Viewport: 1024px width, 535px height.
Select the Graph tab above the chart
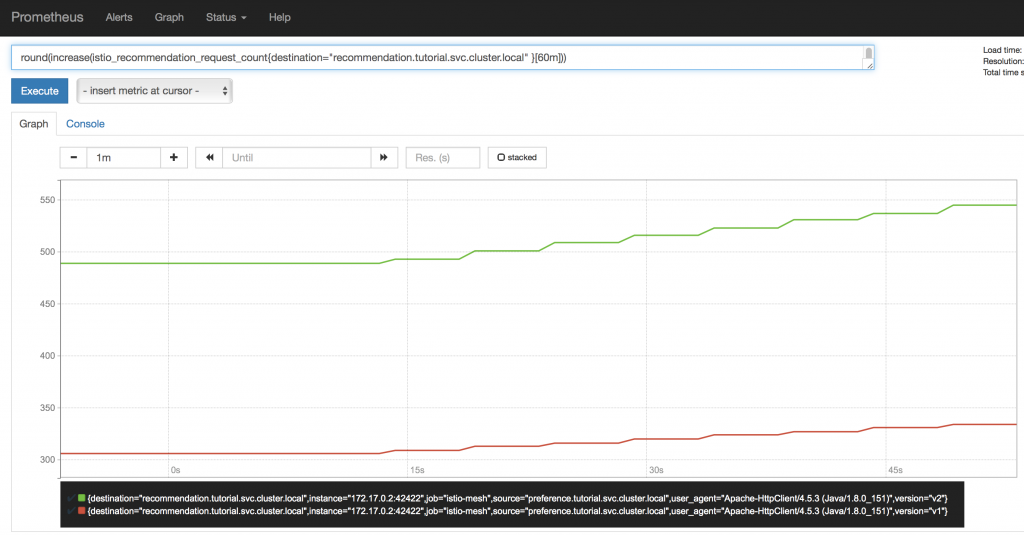tap(34, 124)
